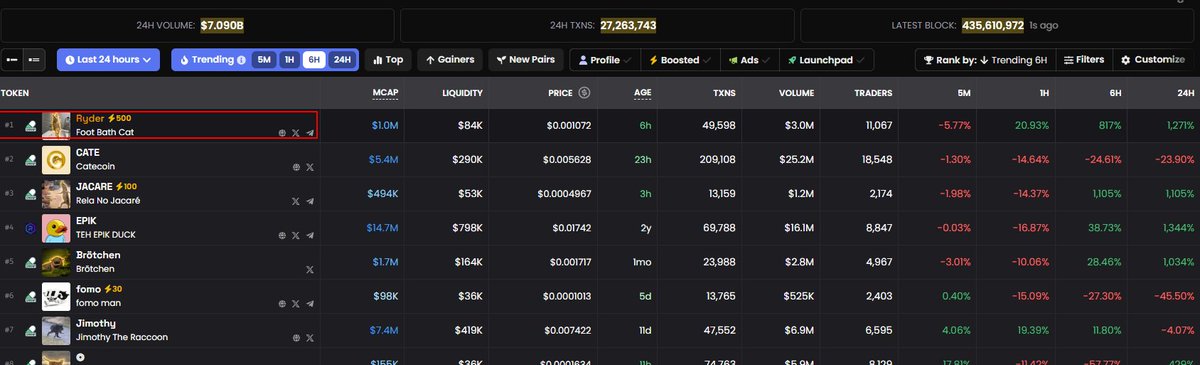
Task: Switch to the Gainers tab
Action: pyautogui.click(x=450, y=60)
